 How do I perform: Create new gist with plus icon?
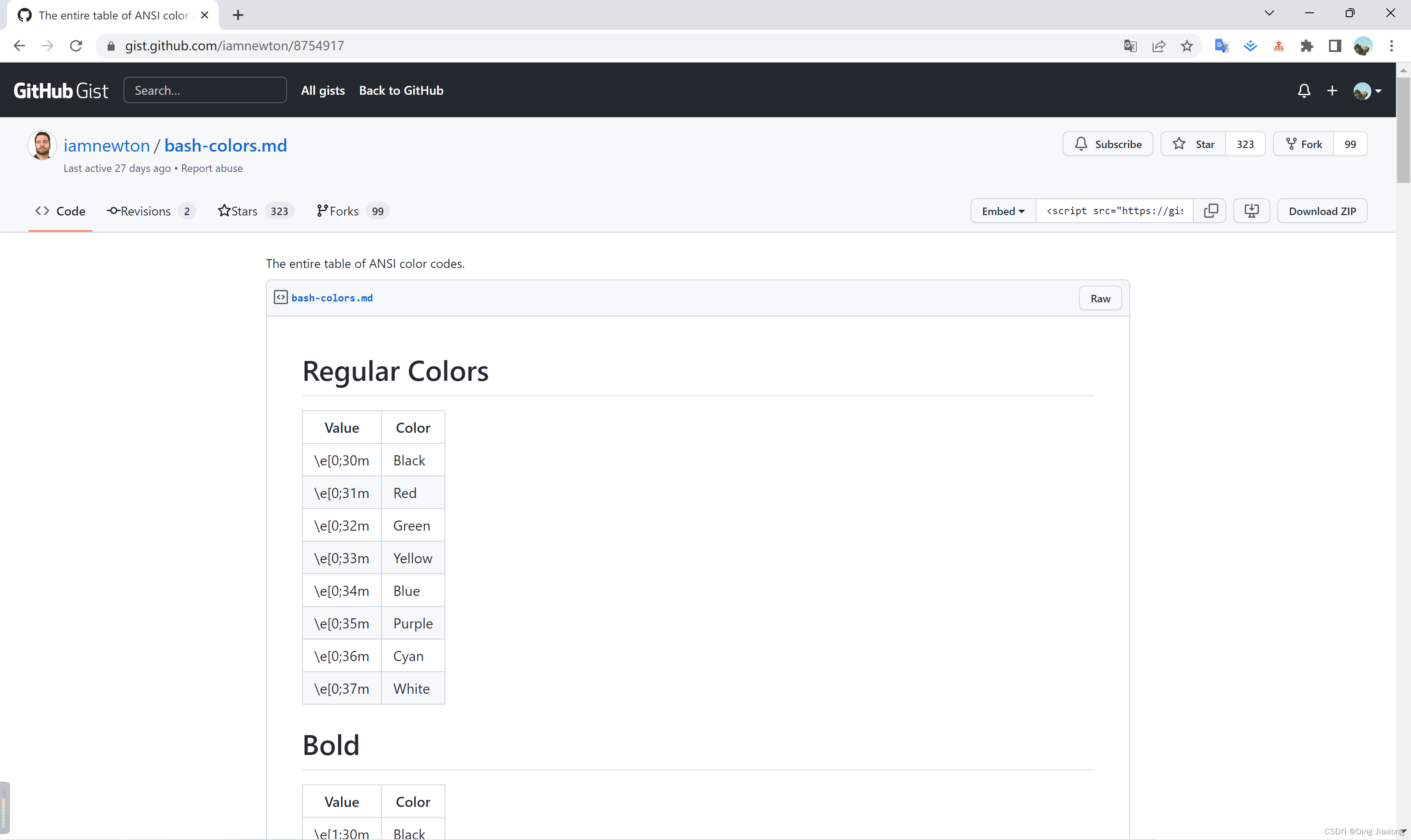1333,90
